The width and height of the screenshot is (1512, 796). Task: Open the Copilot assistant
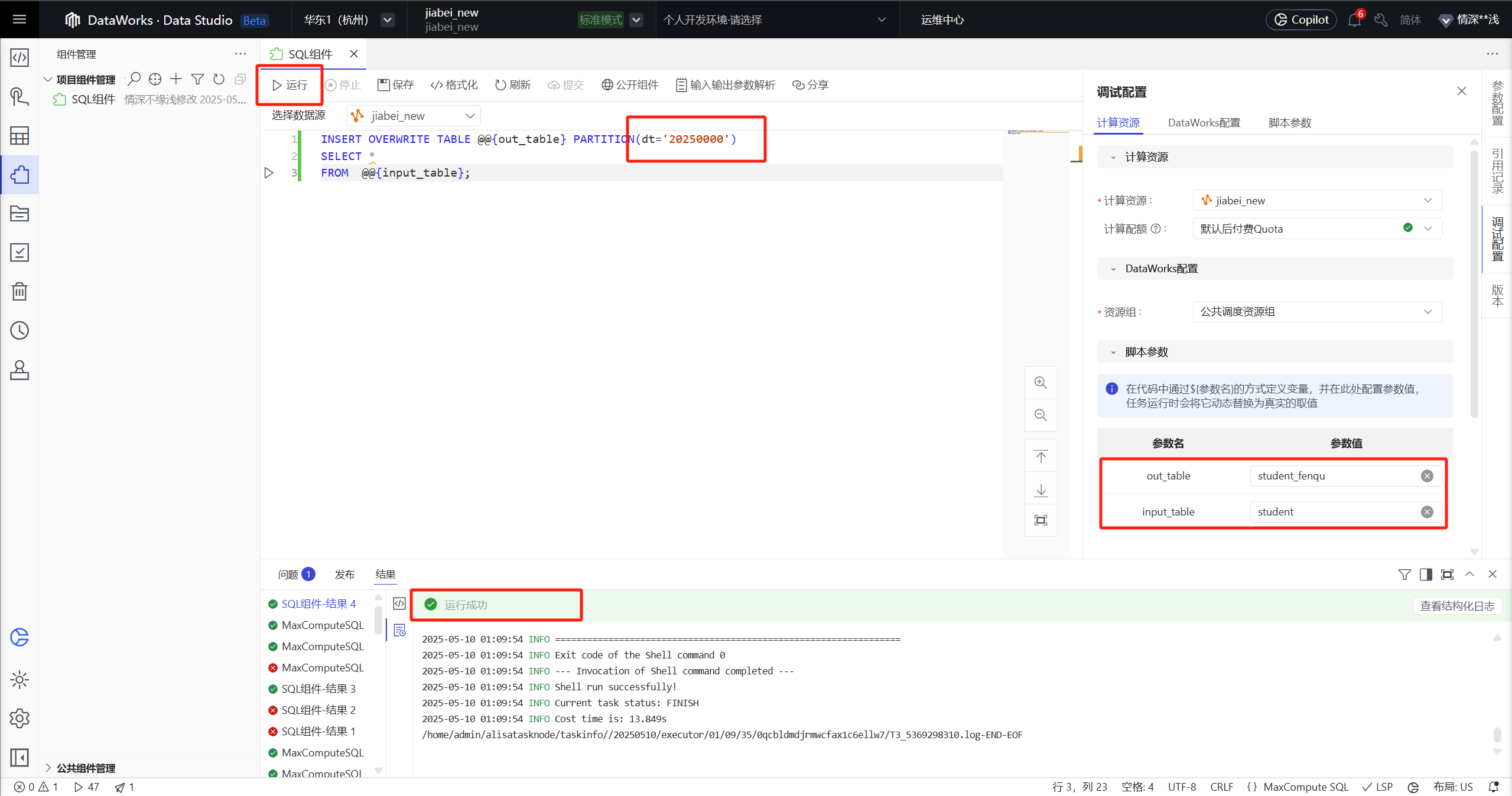(x=1300, y=19)
